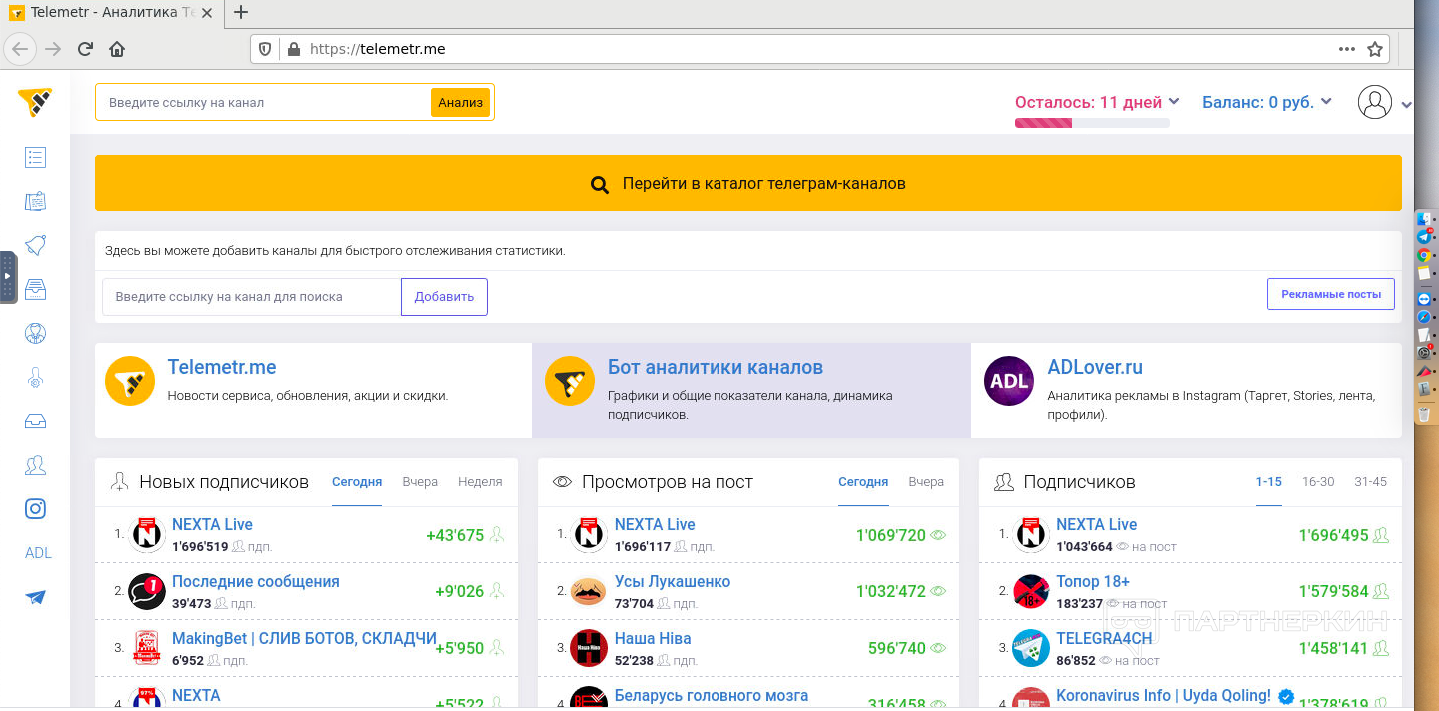Open a new browser tab with plus
This screenshot has width=1439, height=711.
(x=240, y=13)
